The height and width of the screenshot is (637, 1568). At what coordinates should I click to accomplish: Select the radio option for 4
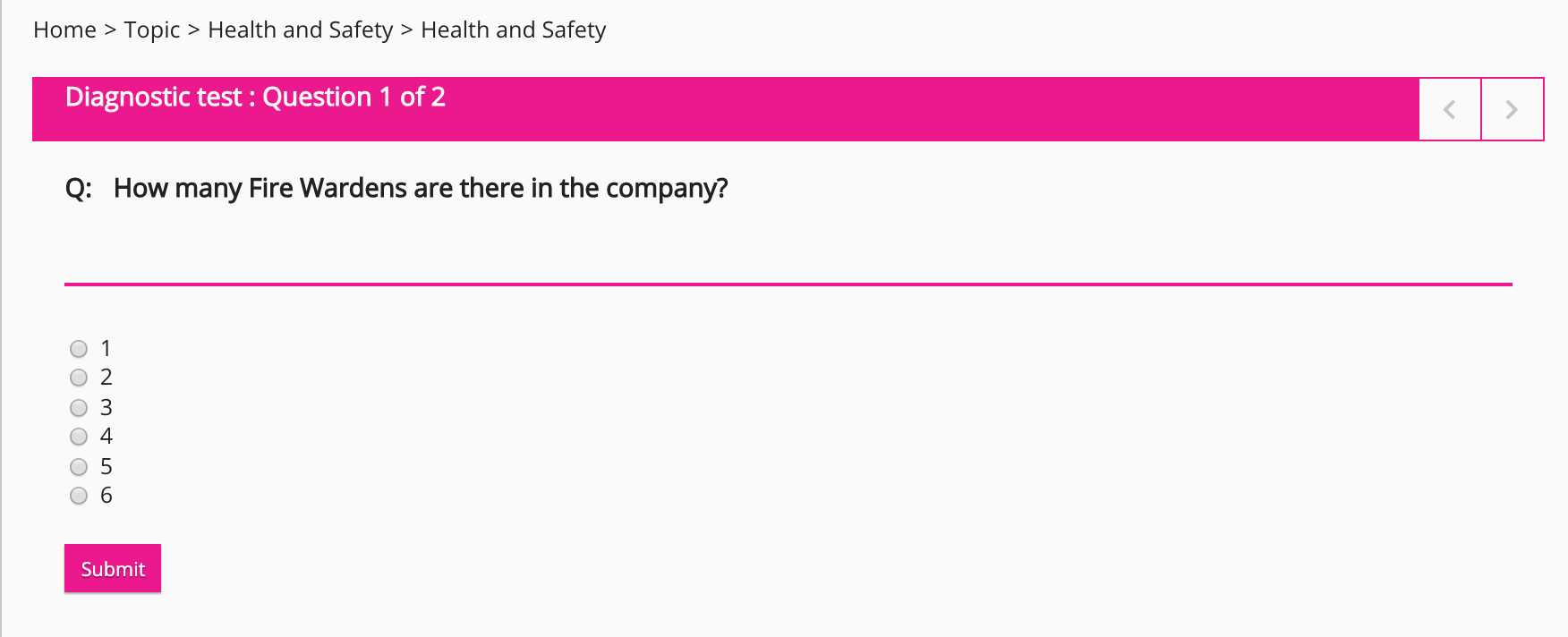pos(79,437)
